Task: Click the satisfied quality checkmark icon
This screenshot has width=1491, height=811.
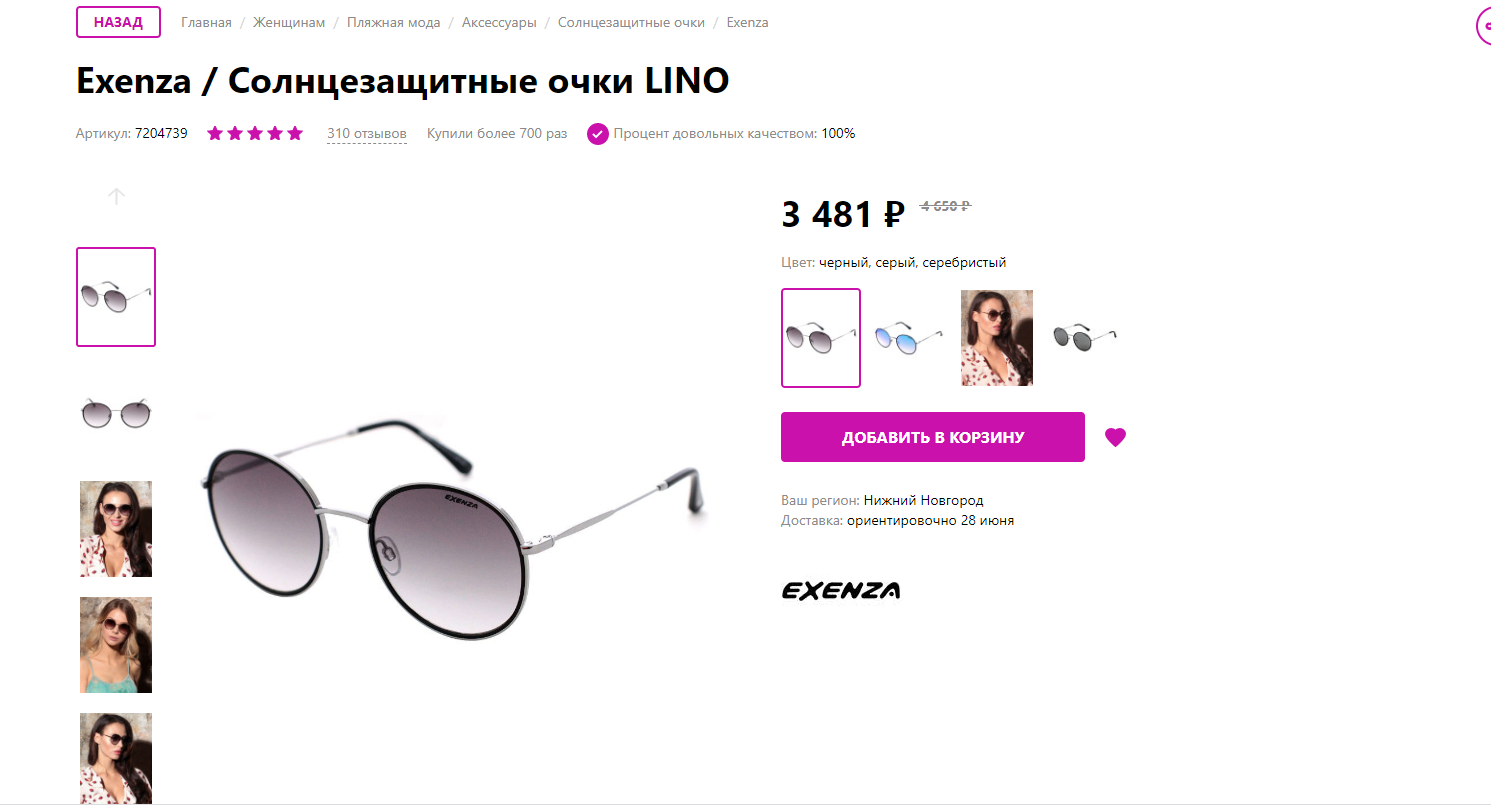Action: point(598,134)
